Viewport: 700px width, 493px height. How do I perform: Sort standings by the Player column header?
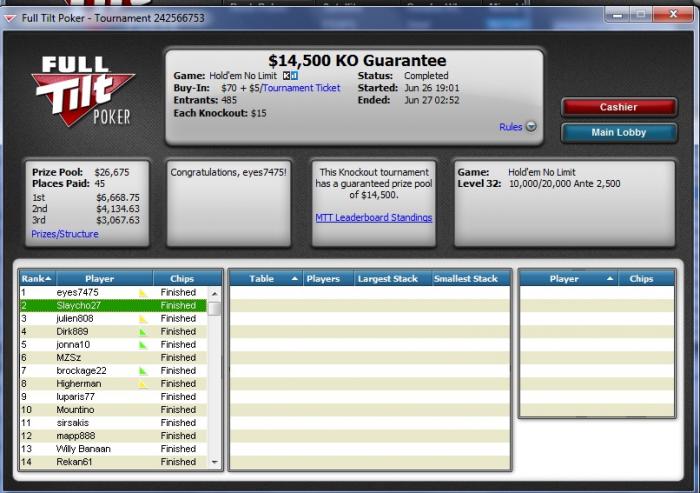tap(105, 279)
